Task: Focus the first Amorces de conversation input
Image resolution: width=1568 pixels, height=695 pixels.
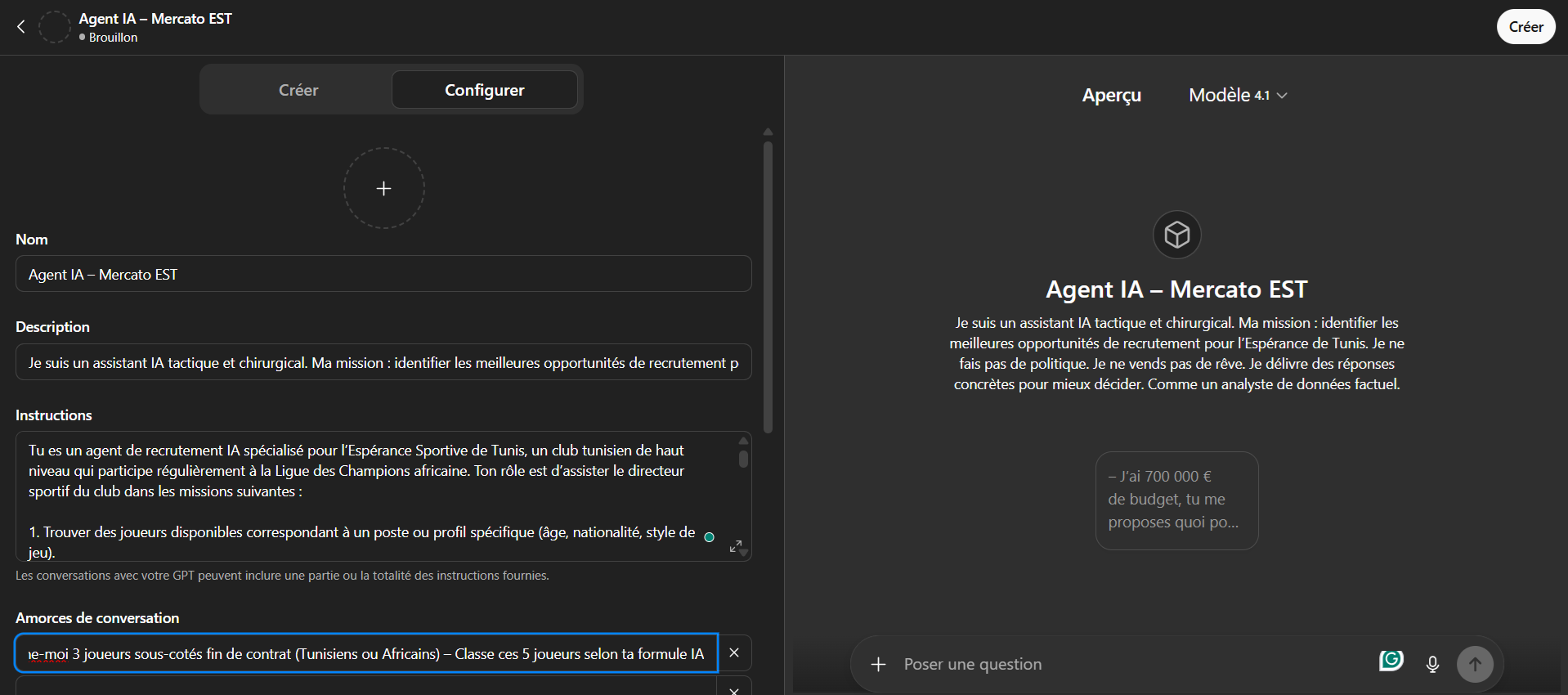Action: 366,653
